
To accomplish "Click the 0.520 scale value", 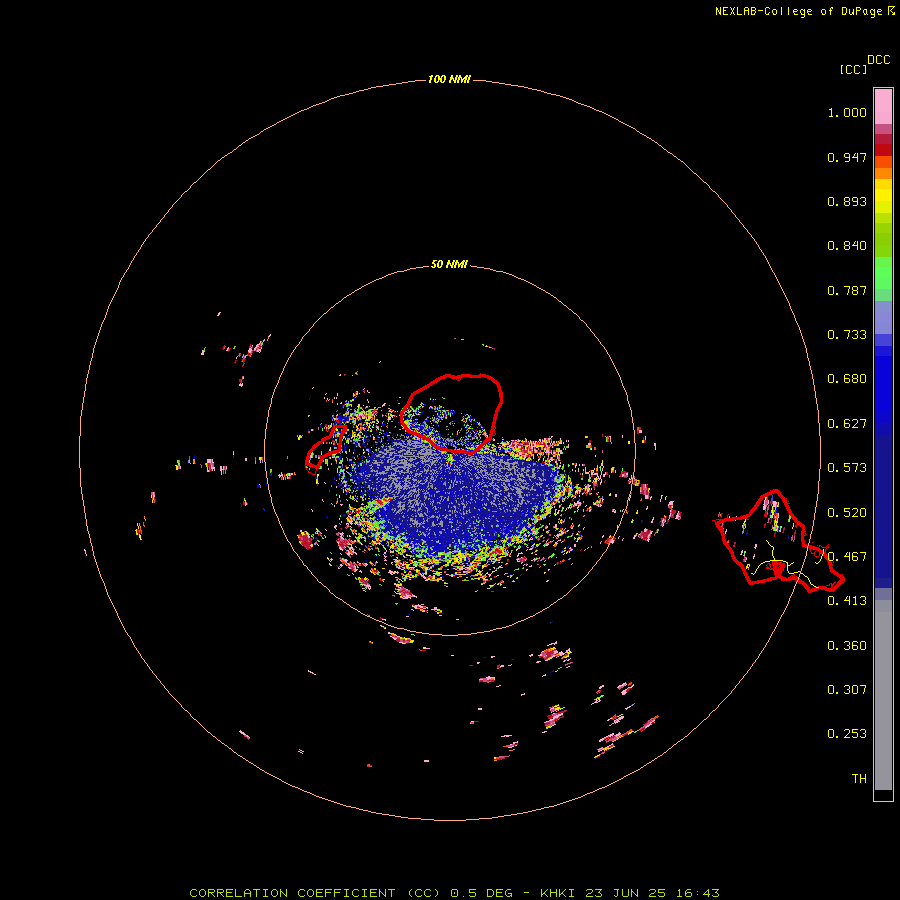I will tap(847, 513).
